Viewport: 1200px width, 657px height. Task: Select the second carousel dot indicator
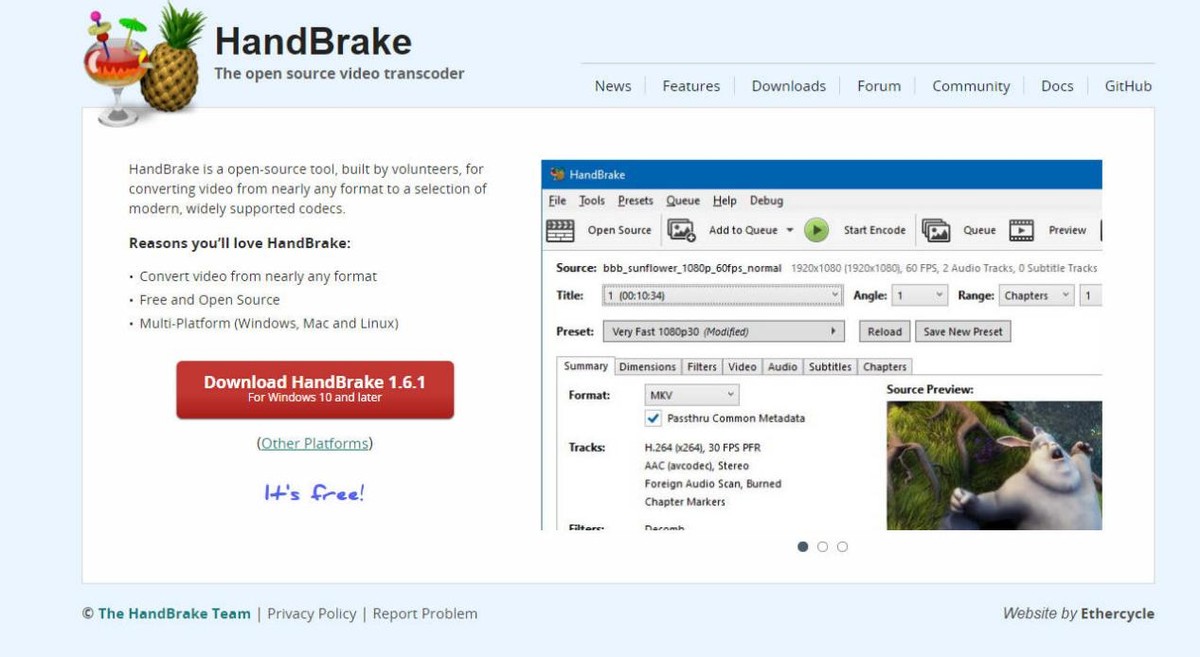tap(822, 547)
